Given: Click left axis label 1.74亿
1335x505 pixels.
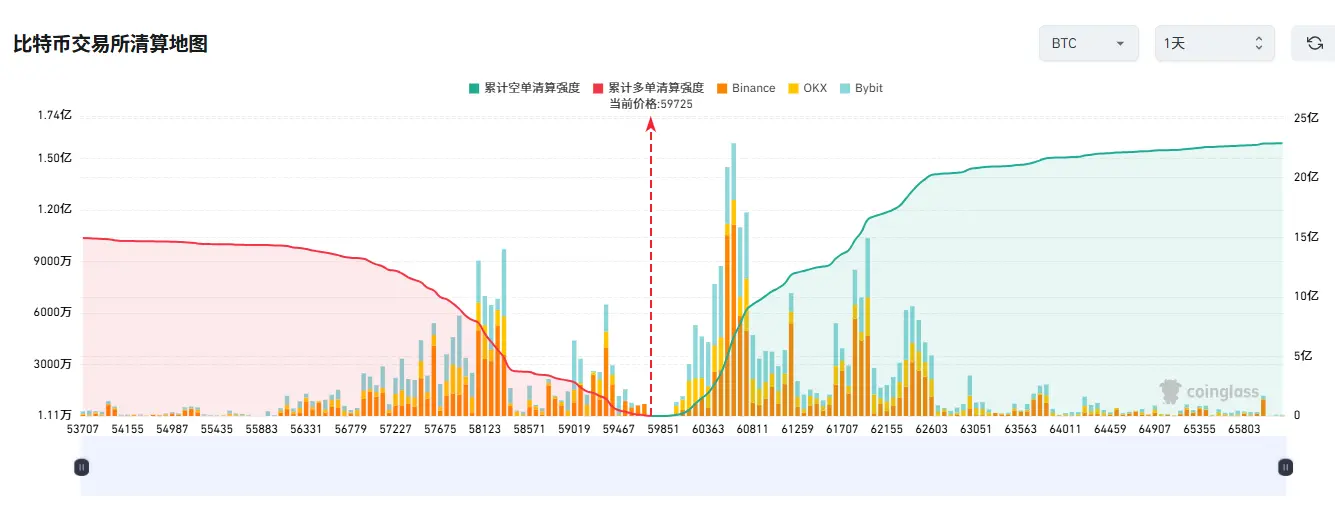Looking at the screenshot, I should 54,115.
